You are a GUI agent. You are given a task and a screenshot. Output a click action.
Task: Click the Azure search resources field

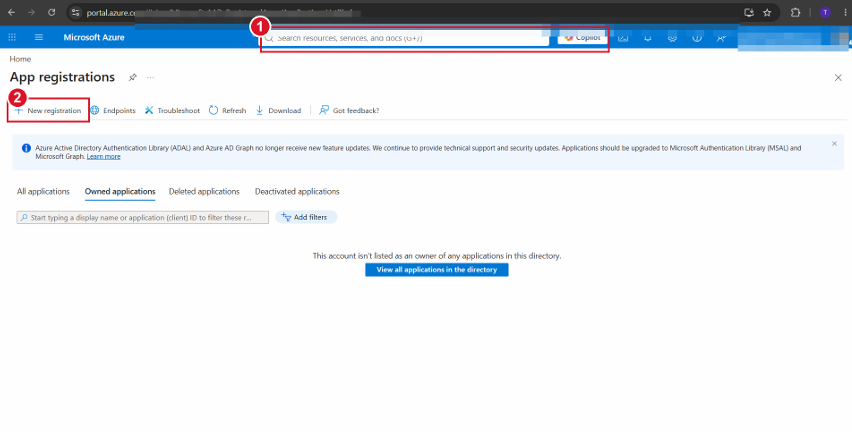406,38
